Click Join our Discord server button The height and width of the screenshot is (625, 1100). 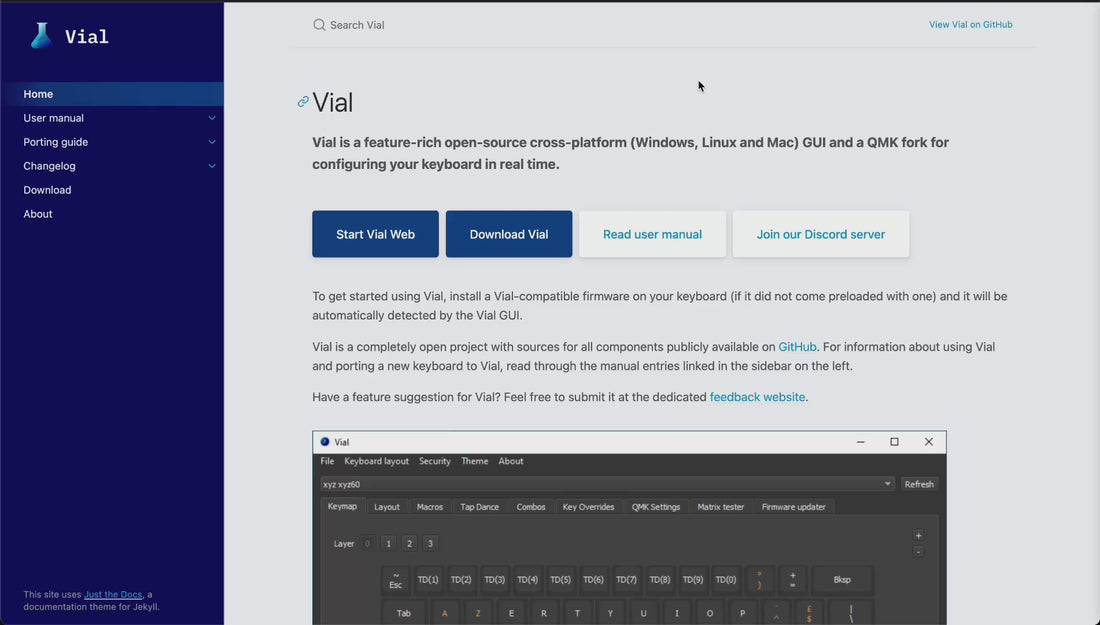point(821,234)
